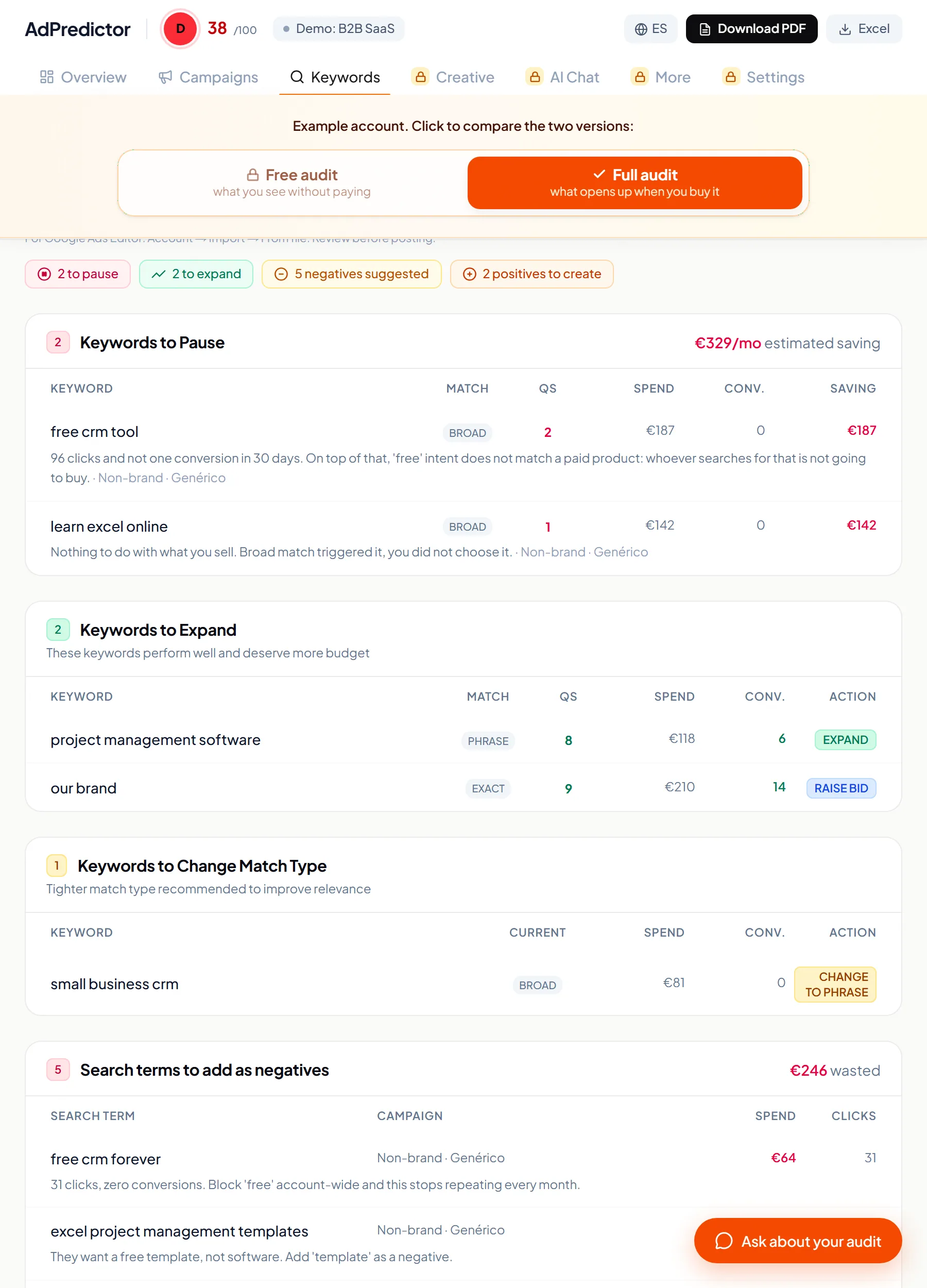Image resolution: width=927 pixels, height=1288 pixels.
Task: Click the PHRASE match tag for project management software
Action: click(x=488, y=740)
